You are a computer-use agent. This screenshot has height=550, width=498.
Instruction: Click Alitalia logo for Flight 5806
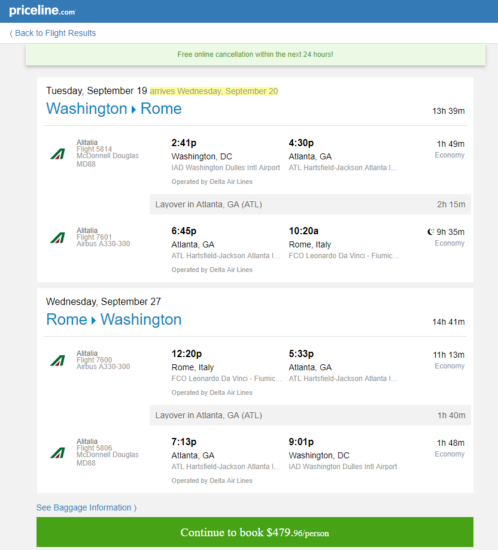tap(58, 453)
